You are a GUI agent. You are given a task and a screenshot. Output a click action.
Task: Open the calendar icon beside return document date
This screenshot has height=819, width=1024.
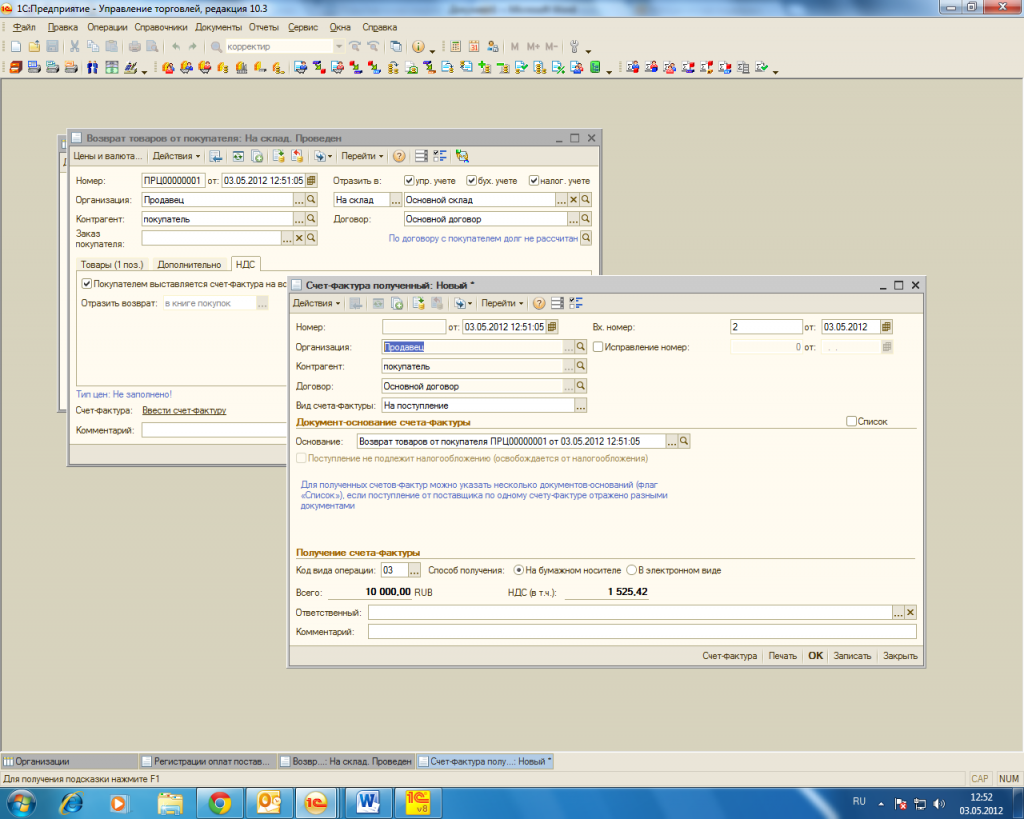pos(310,181)
